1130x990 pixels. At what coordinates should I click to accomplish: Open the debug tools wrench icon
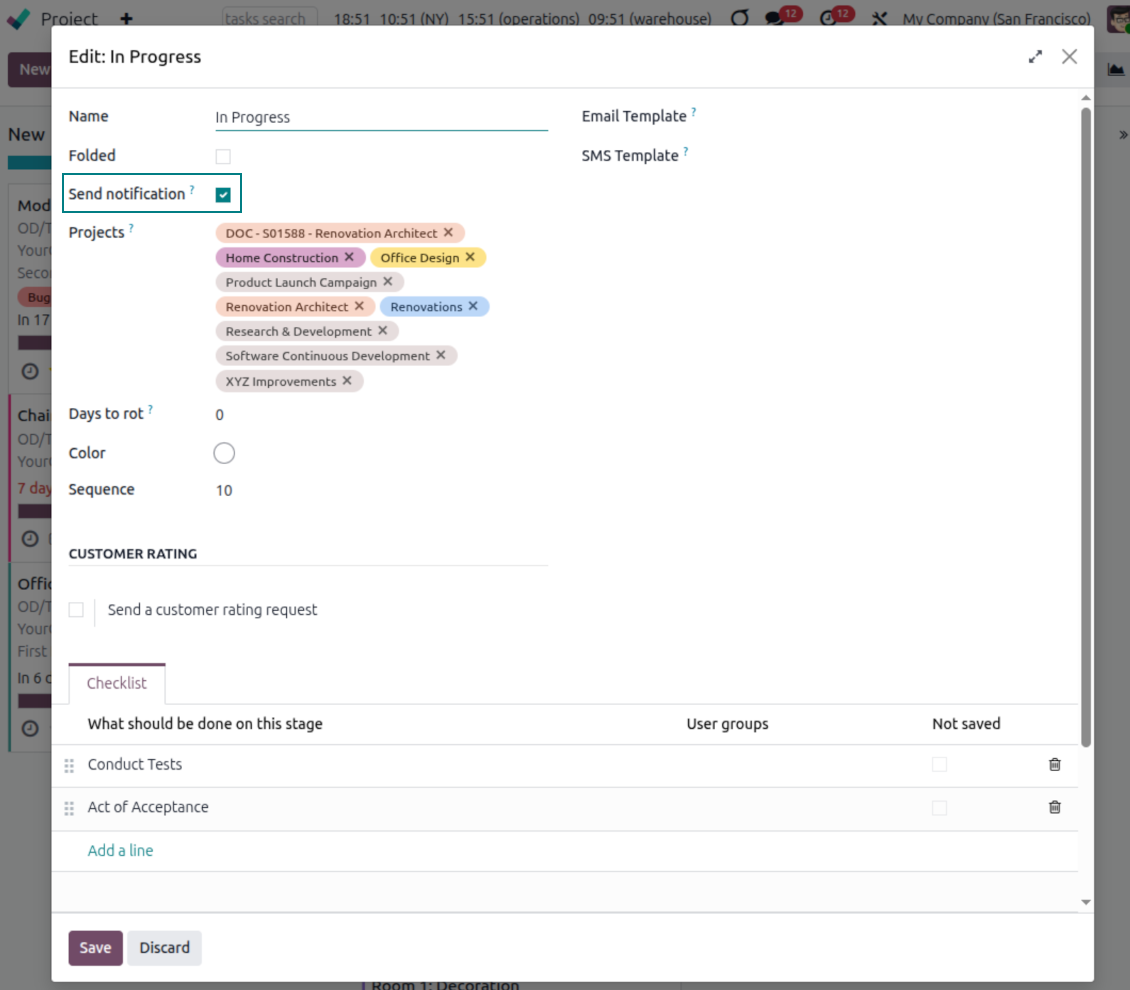(x=880, y=19)
